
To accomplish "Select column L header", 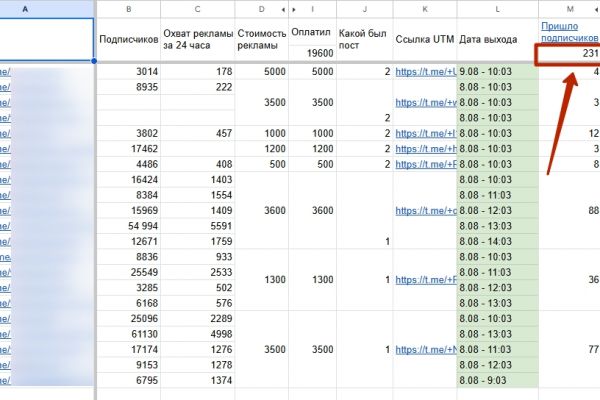I will pos(497,9).
